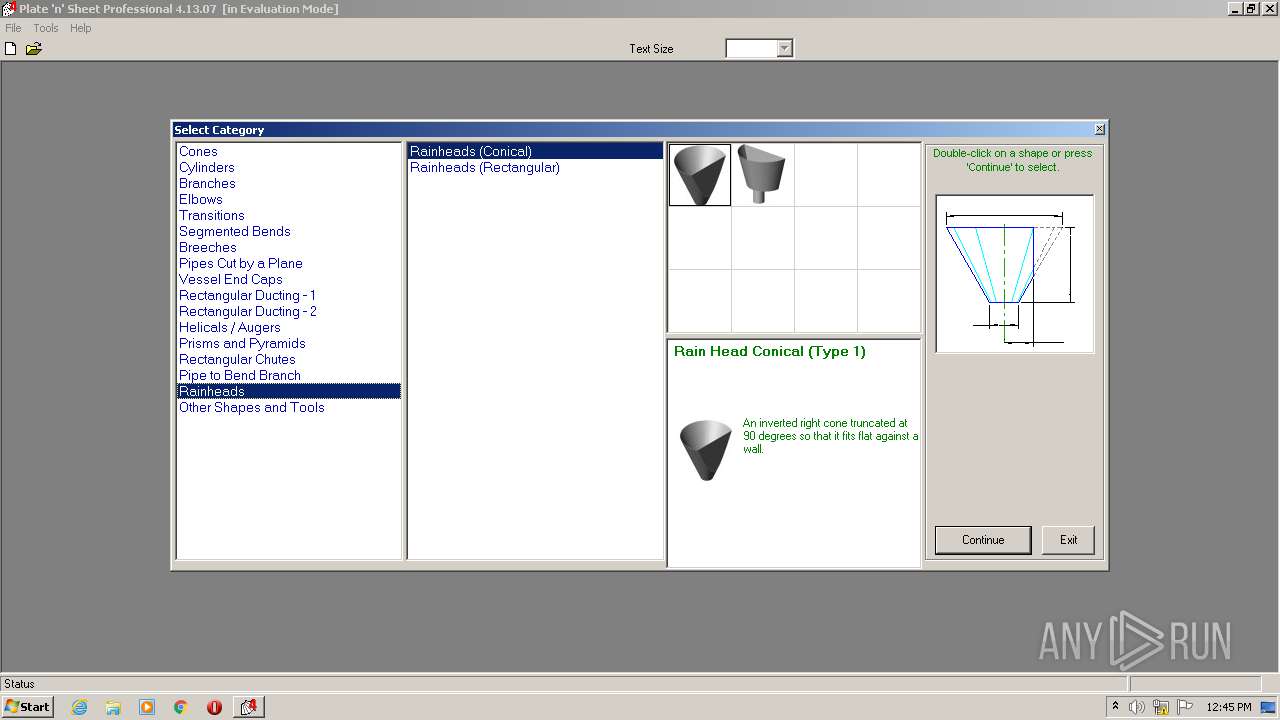This screenshot has width=1280, height=720.
Task: Click the rain head dimension diagram preview
Action: click(1015, 274)
